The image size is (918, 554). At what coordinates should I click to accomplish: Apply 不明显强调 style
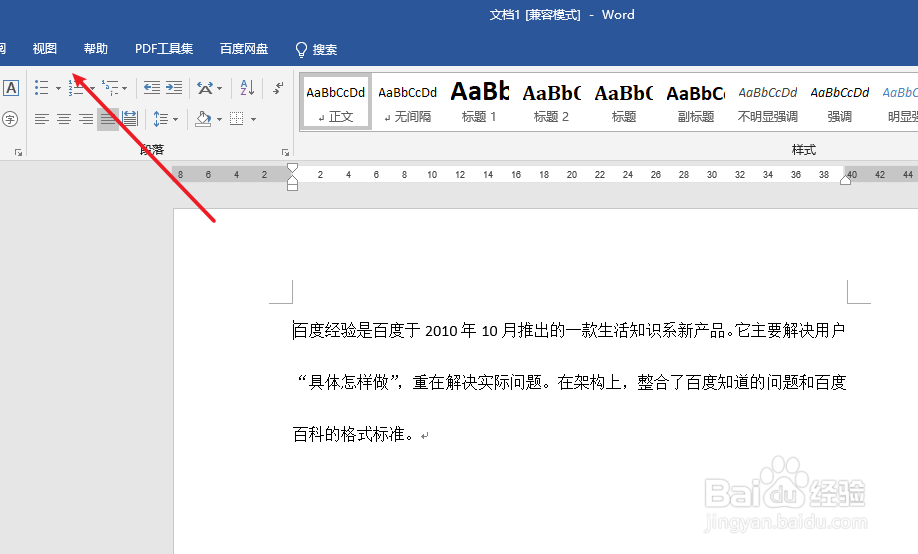point(768,101)
